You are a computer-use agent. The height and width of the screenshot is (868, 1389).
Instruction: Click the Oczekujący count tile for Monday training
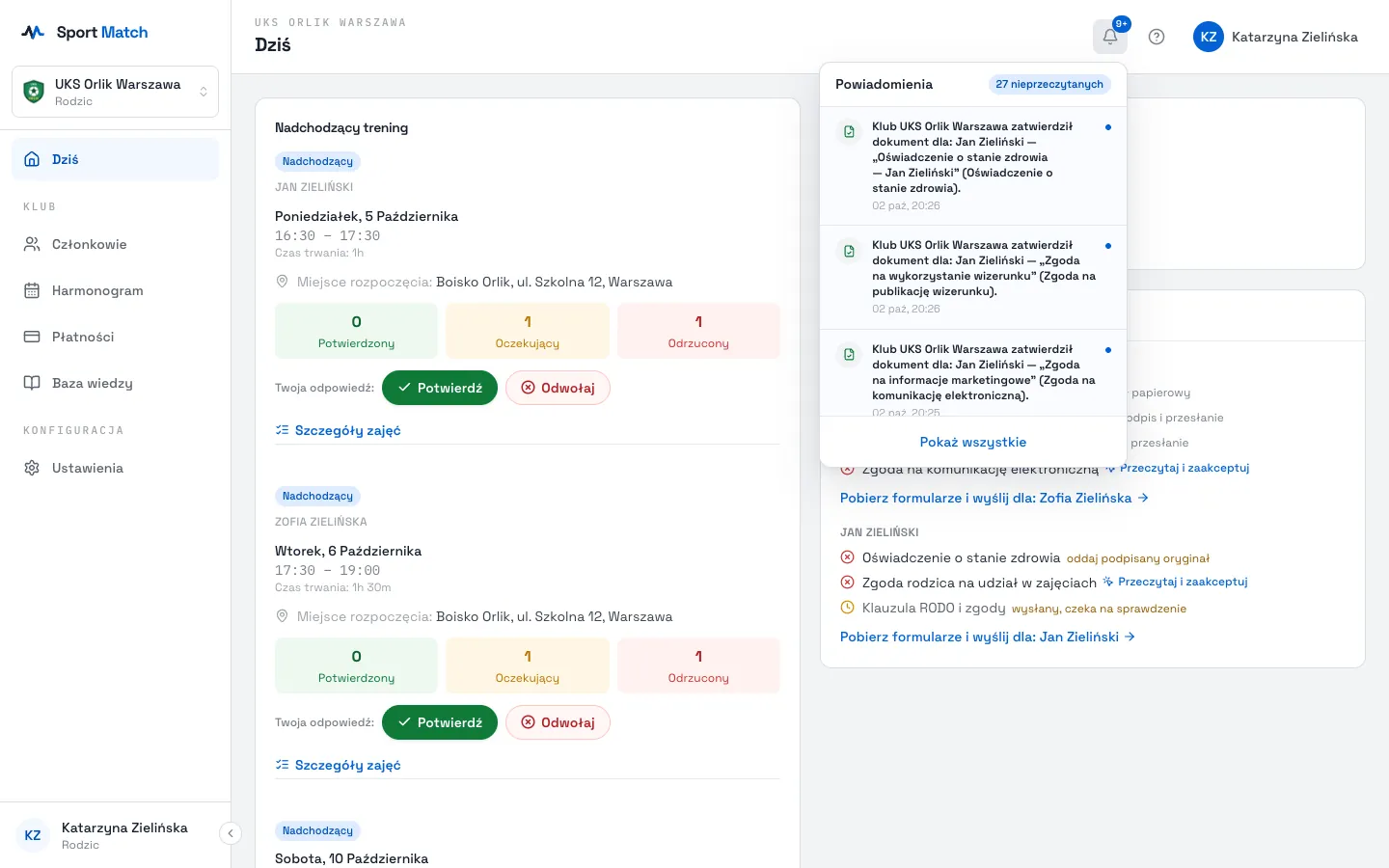pos(528,331)
